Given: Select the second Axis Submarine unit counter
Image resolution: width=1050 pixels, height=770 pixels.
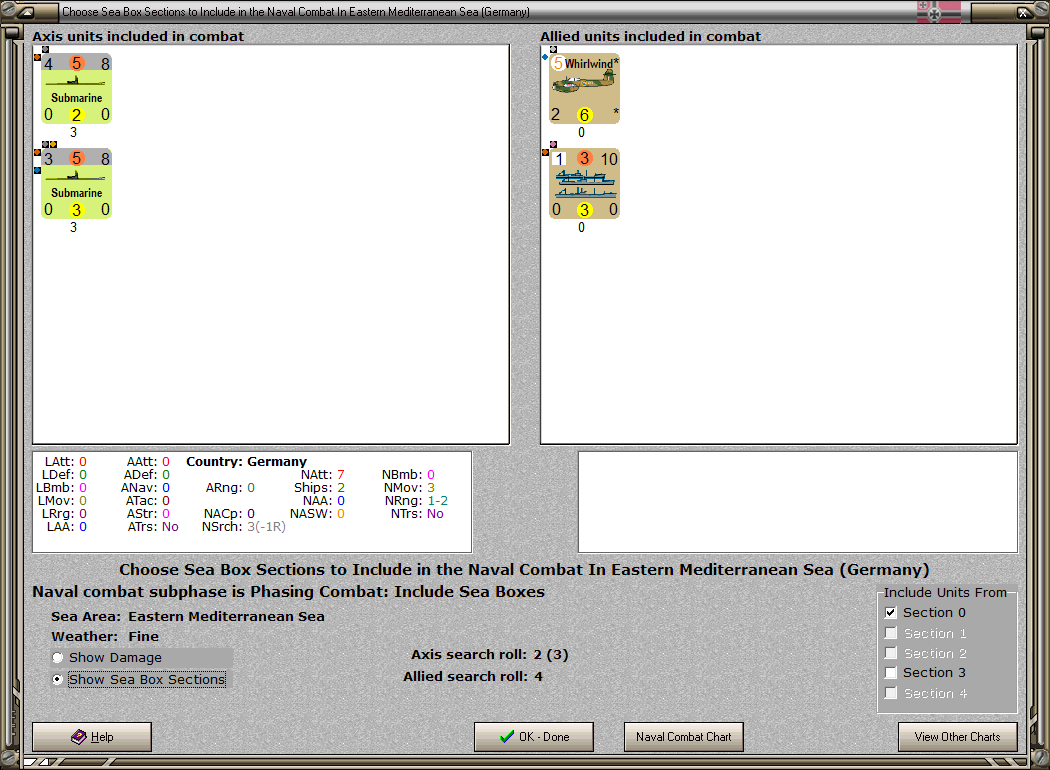Looking at the screenshot, I should tap(76, 184).
